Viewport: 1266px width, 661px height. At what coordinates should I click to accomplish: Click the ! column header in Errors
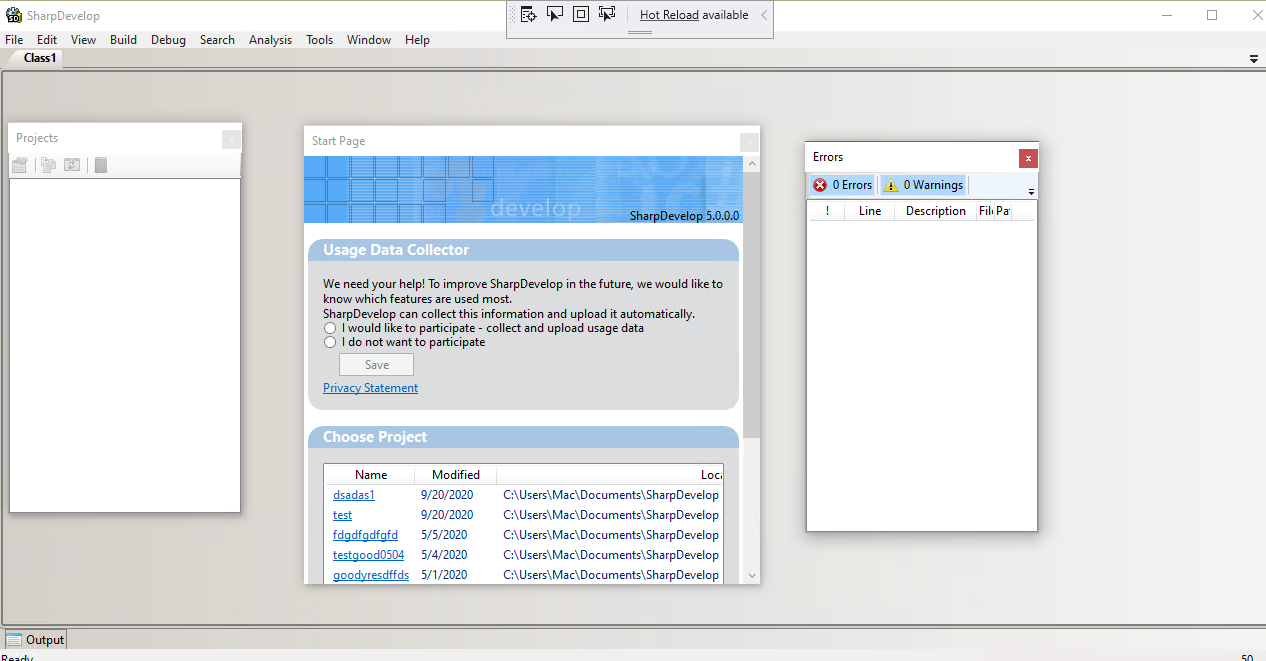coord(827,211)
